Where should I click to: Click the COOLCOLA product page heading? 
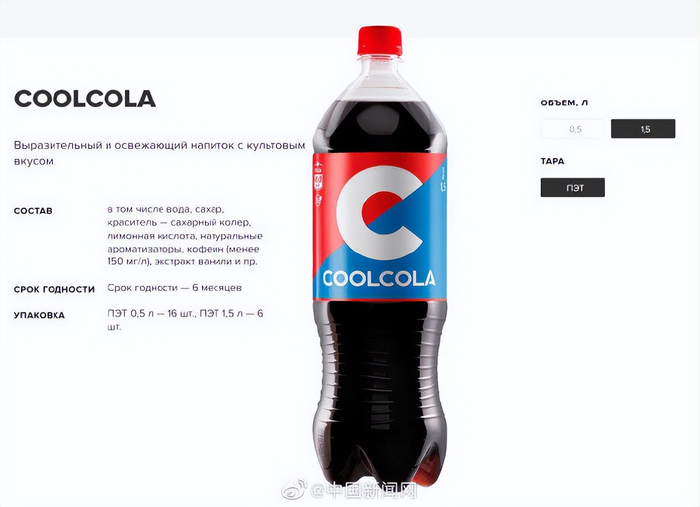[85, 99]
